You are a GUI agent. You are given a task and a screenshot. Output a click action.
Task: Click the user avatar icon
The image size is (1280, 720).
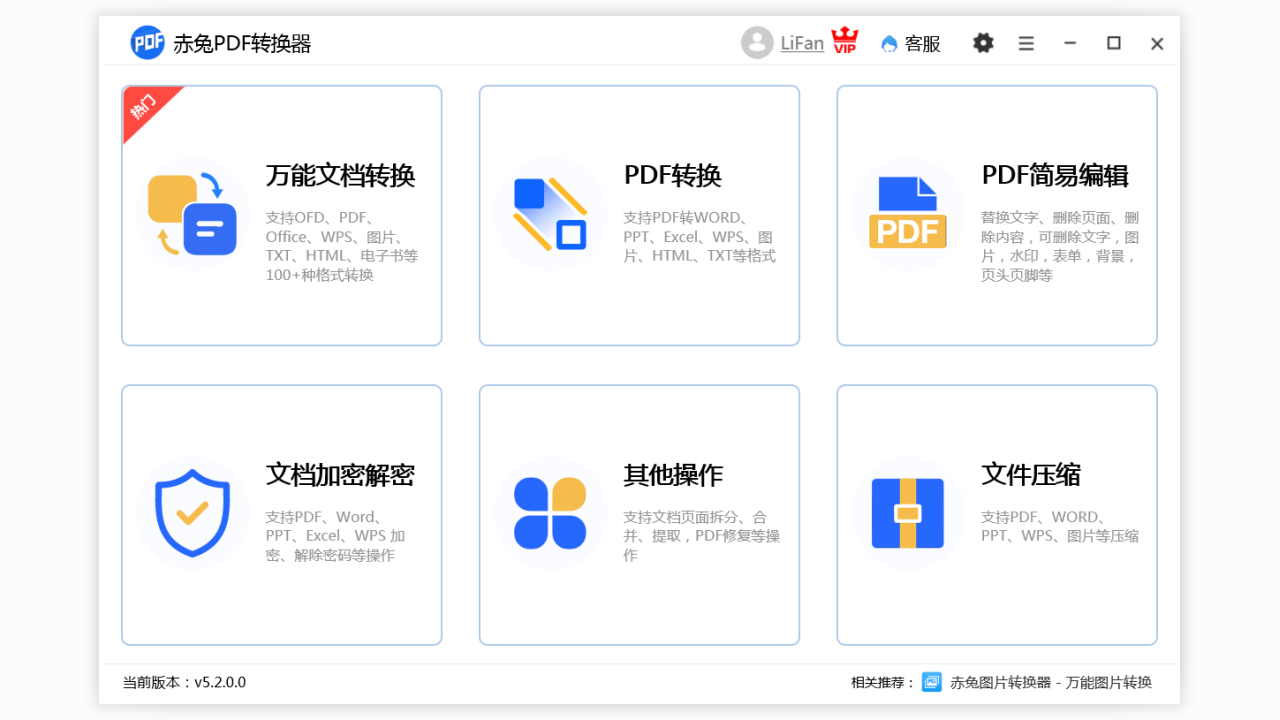[x=757, y=43]
